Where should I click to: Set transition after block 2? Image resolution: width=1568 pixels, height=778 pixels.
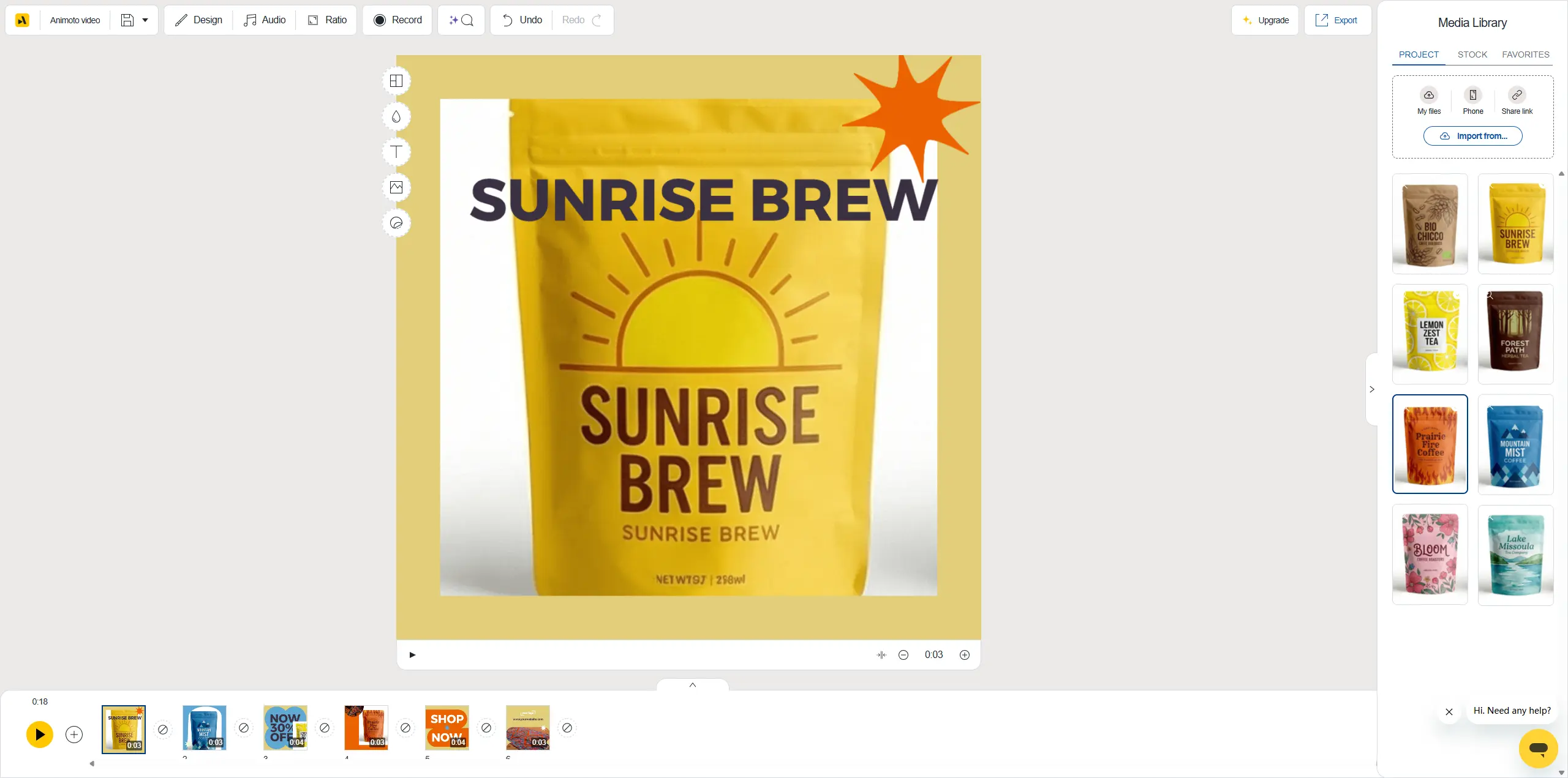[244, 728]
